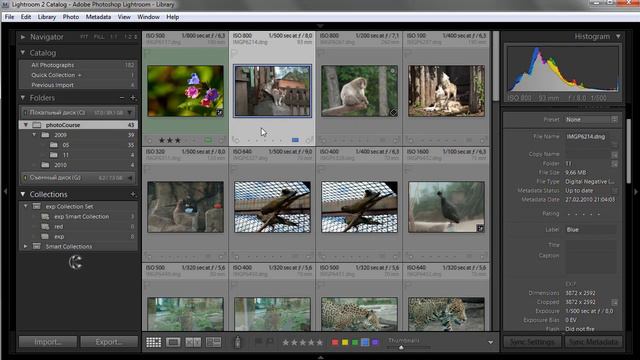Collapse the Collections panel
Viewport: 640px width, 360px height.
click(x=23, y=194)
